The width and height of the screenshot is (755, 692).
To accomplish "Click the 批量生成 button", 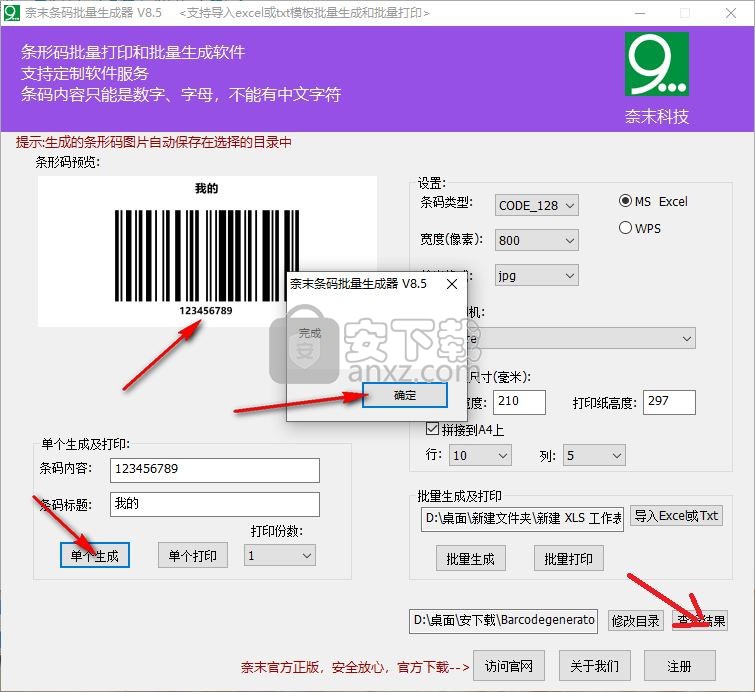I will (x=470, y=559).
